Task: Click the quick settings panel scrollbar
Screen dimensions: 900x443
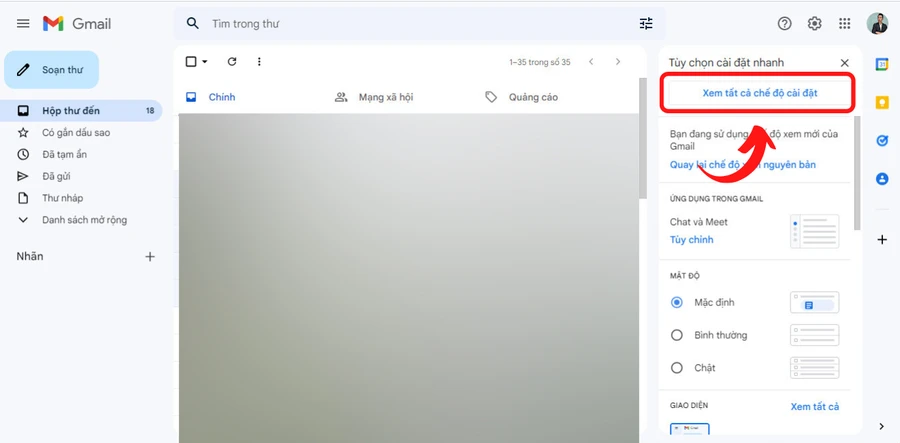Action: pos(857,173)
